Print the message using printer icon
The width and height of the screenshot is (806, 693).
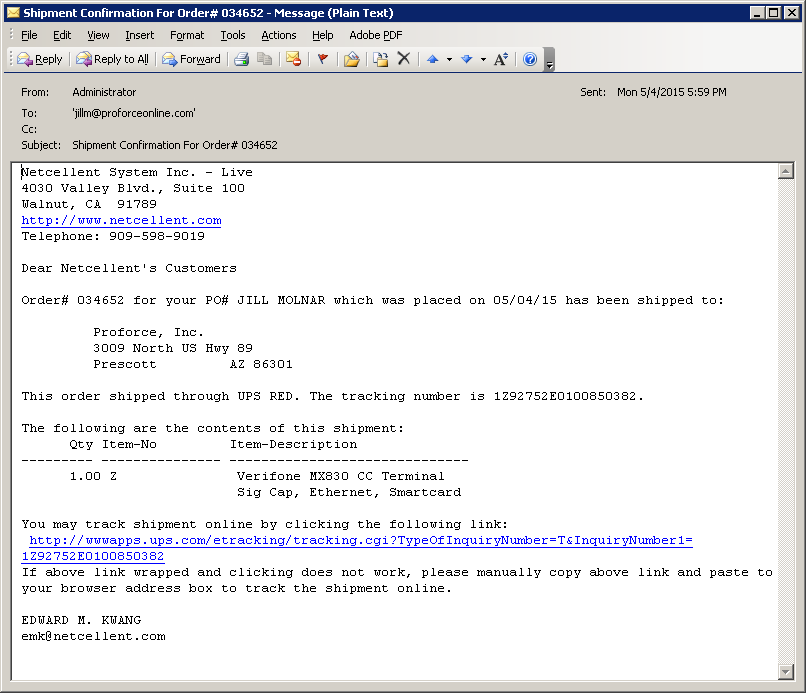(241, 59)
